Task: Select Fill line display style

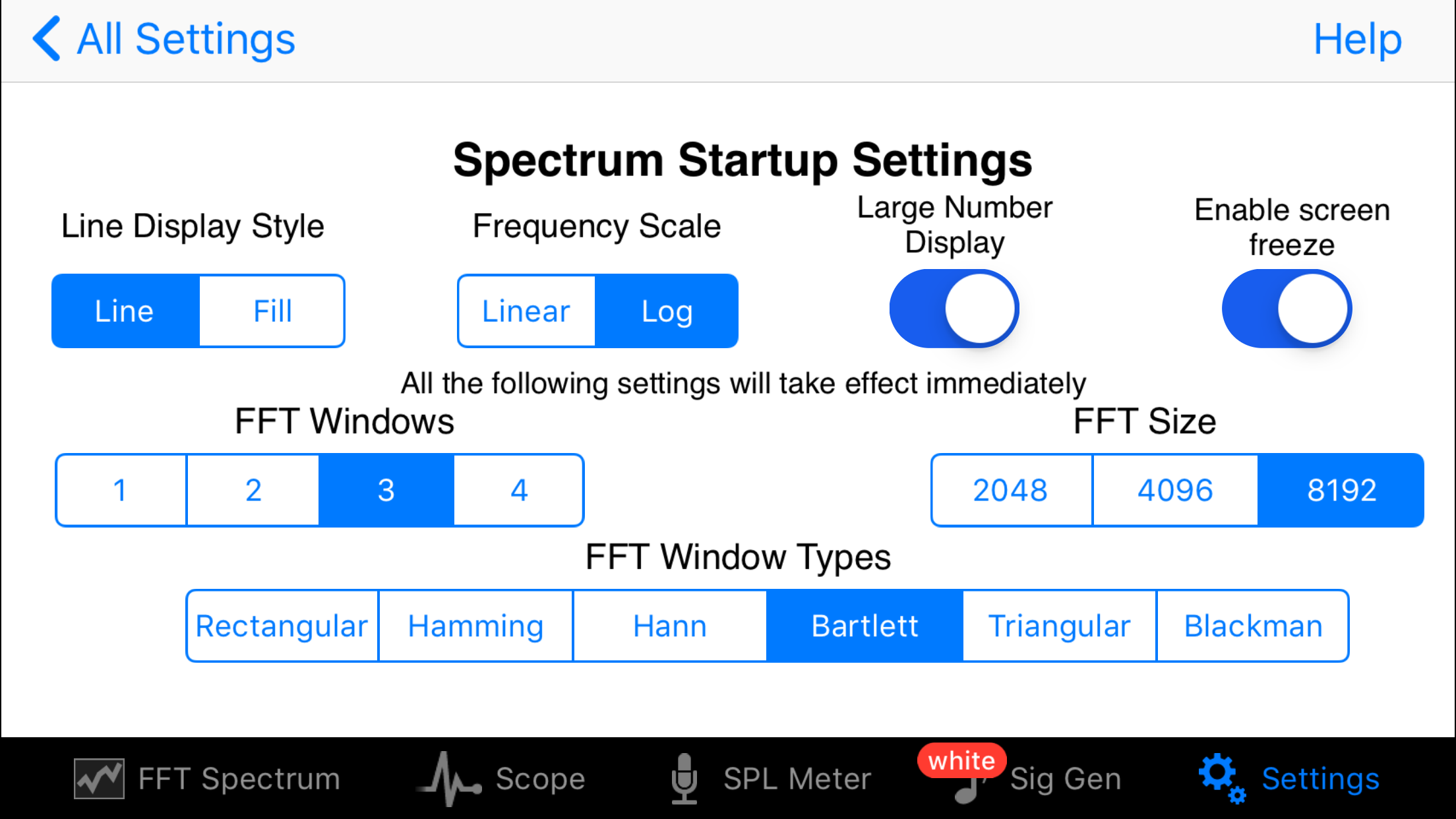Action: click(x=272, y=311)
